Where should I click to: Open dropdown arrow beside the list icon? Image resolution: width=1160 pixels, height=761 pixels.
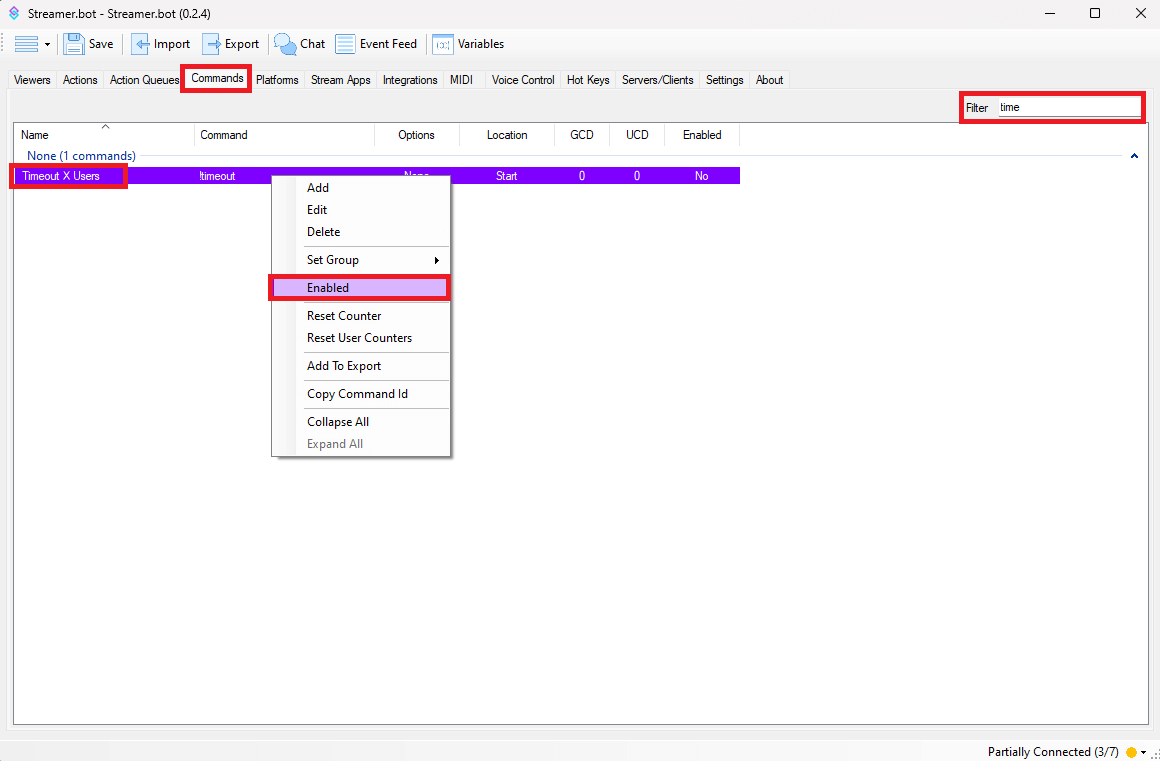click(x=47, y=45)
